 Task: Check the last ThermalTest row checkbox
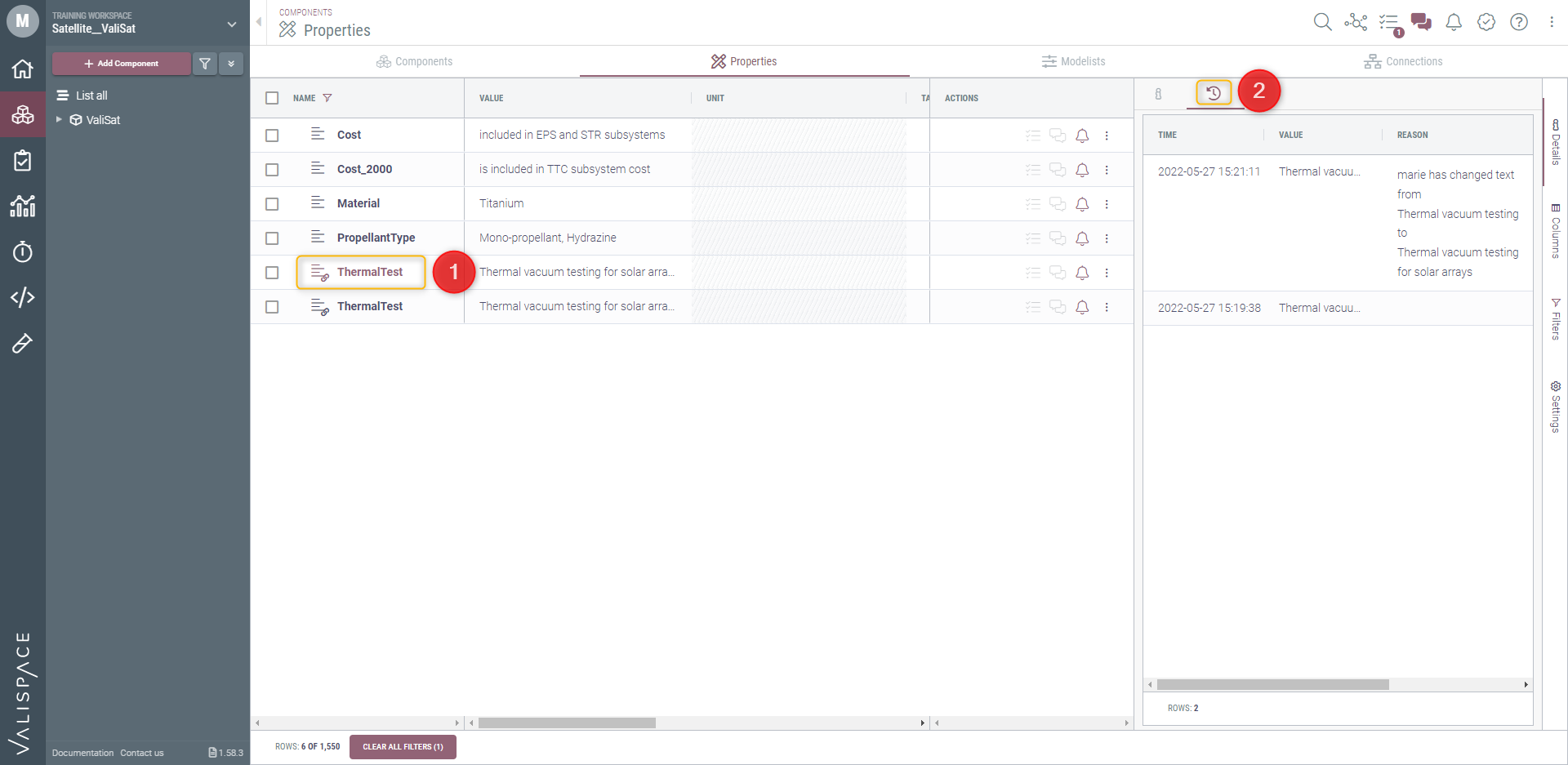(x=272, y=307)
